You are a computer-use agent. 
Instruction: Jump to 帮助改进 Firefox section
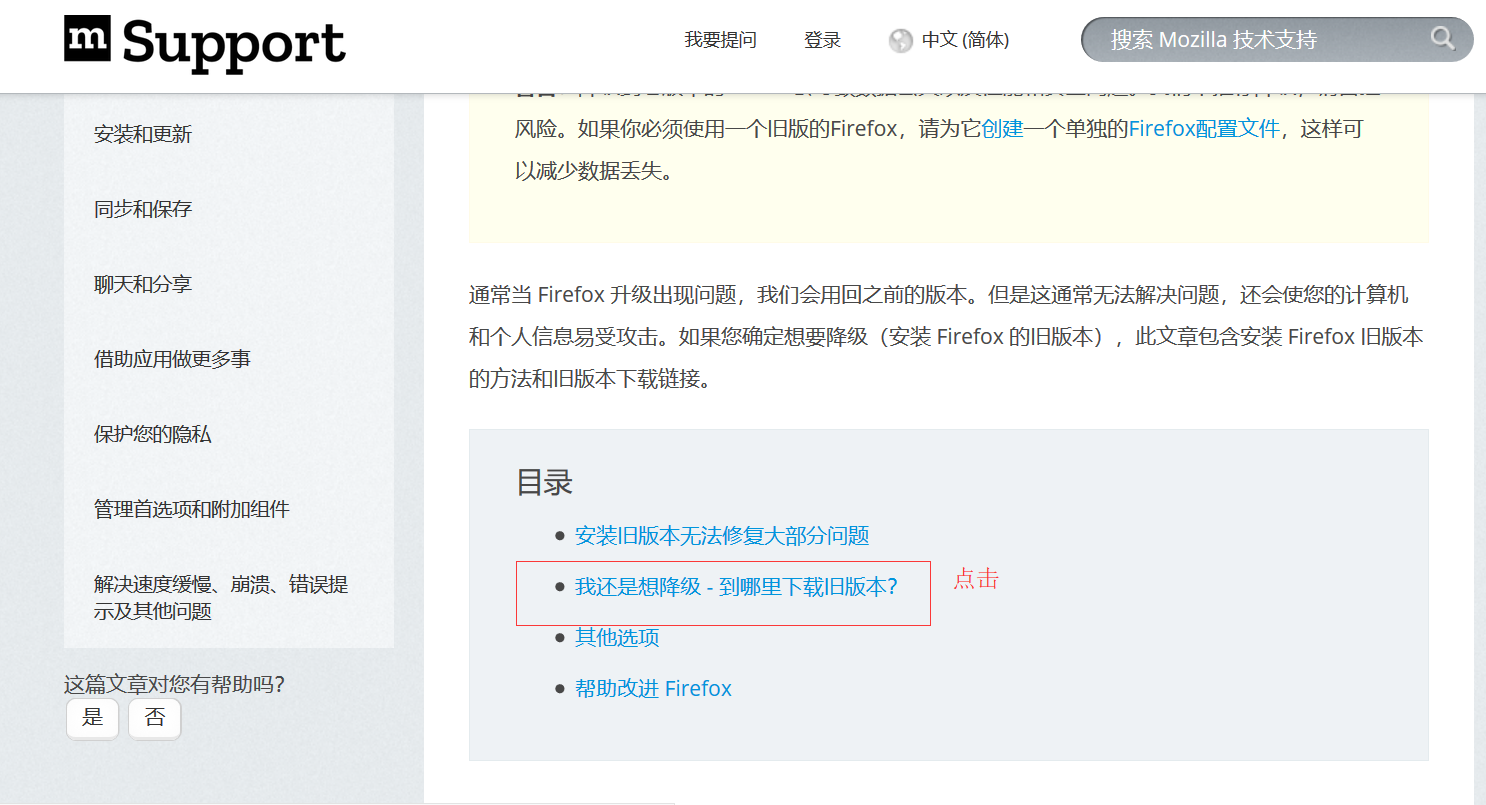[x=653, y=688]
